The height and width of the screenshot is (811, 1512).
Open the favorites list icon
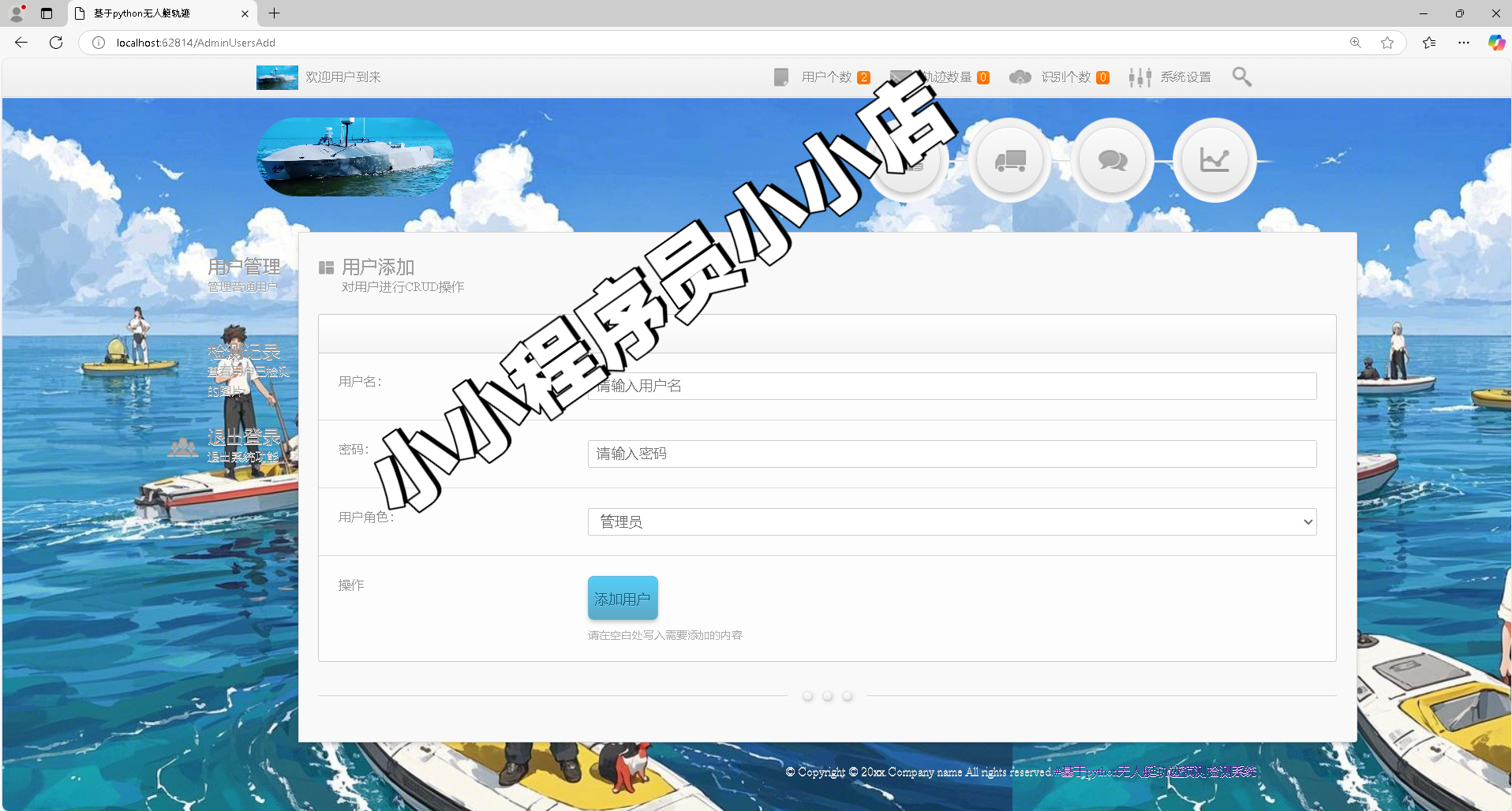pos(1429,43)
